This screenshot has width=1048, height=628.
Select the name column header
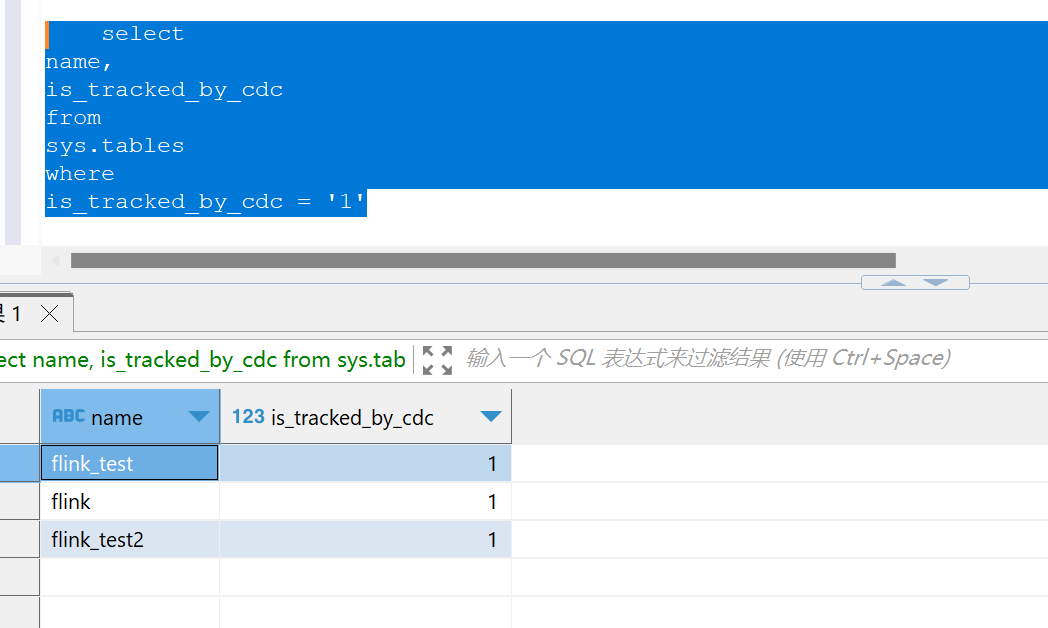click(130, 417)
